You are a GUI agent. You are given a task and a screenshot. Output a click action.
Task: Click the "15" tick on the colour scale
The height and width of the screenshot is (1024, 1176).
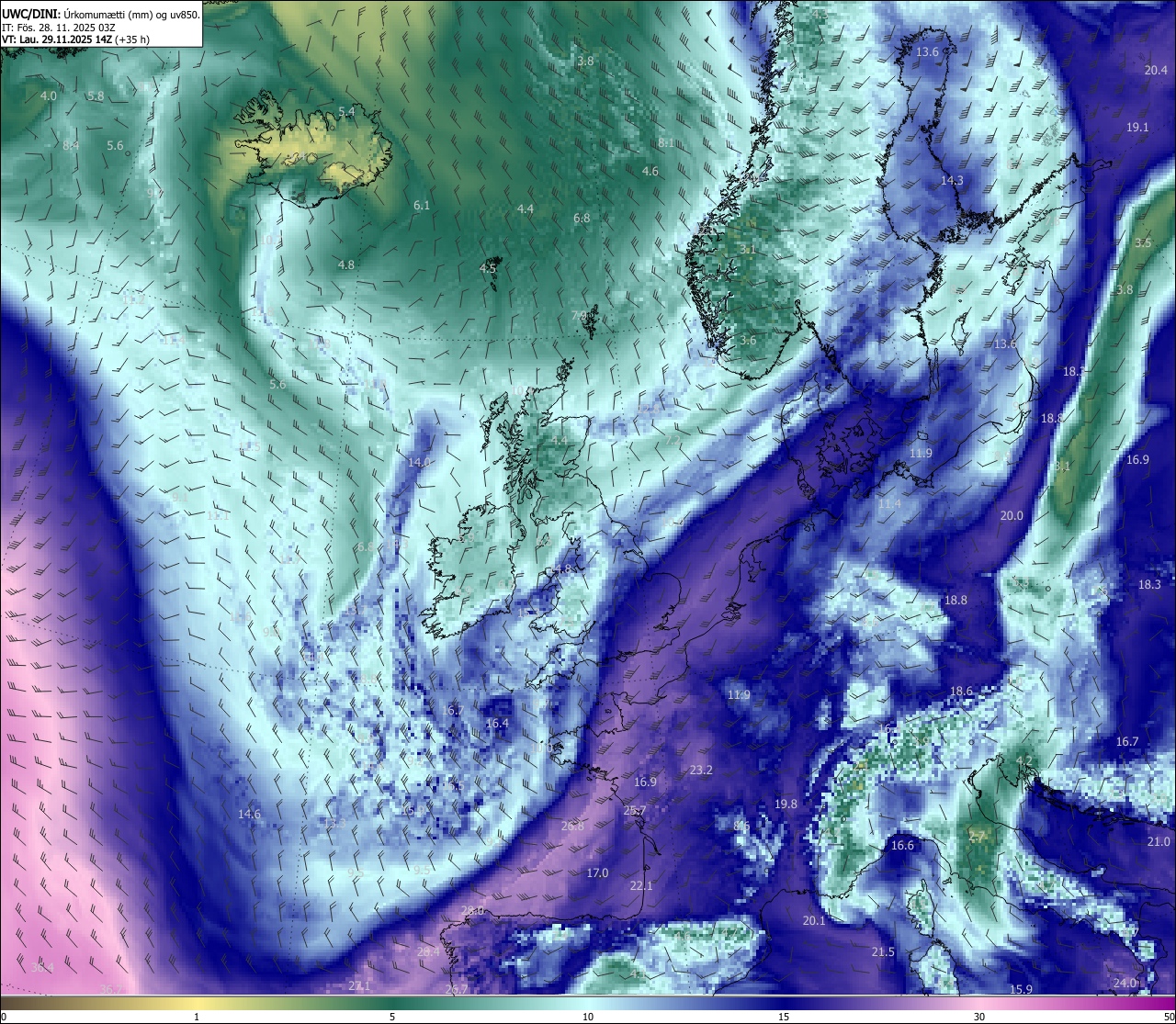[x=784, y=1017]
